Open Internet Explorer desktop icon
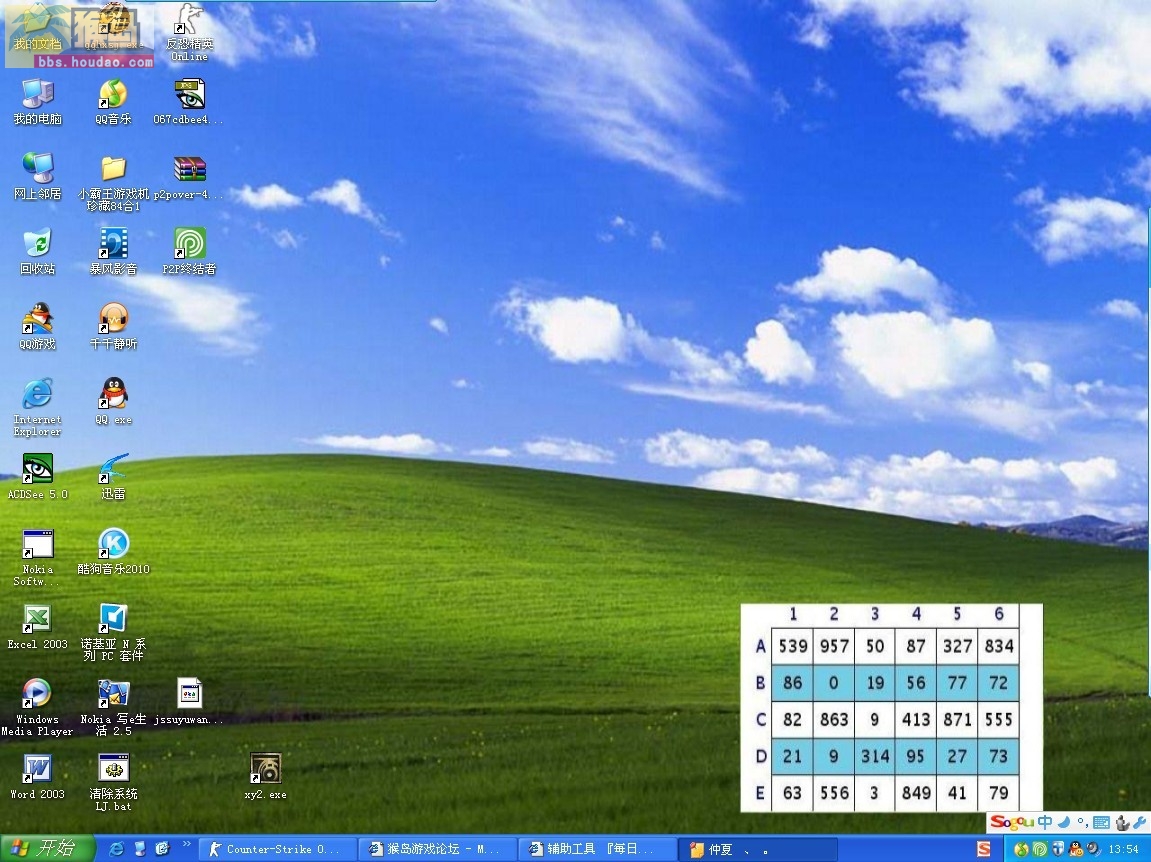The height and width of the screenshot is (862, 1151). [x=37, y=408]
